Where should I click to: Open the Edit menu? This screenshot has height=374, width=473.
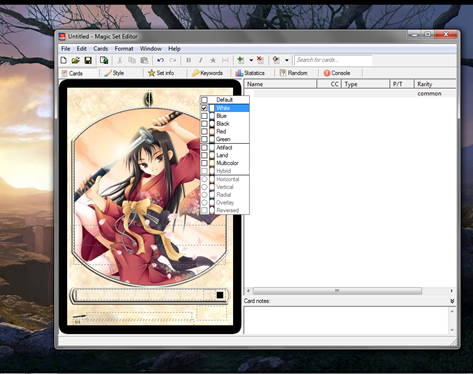(82, 49)
